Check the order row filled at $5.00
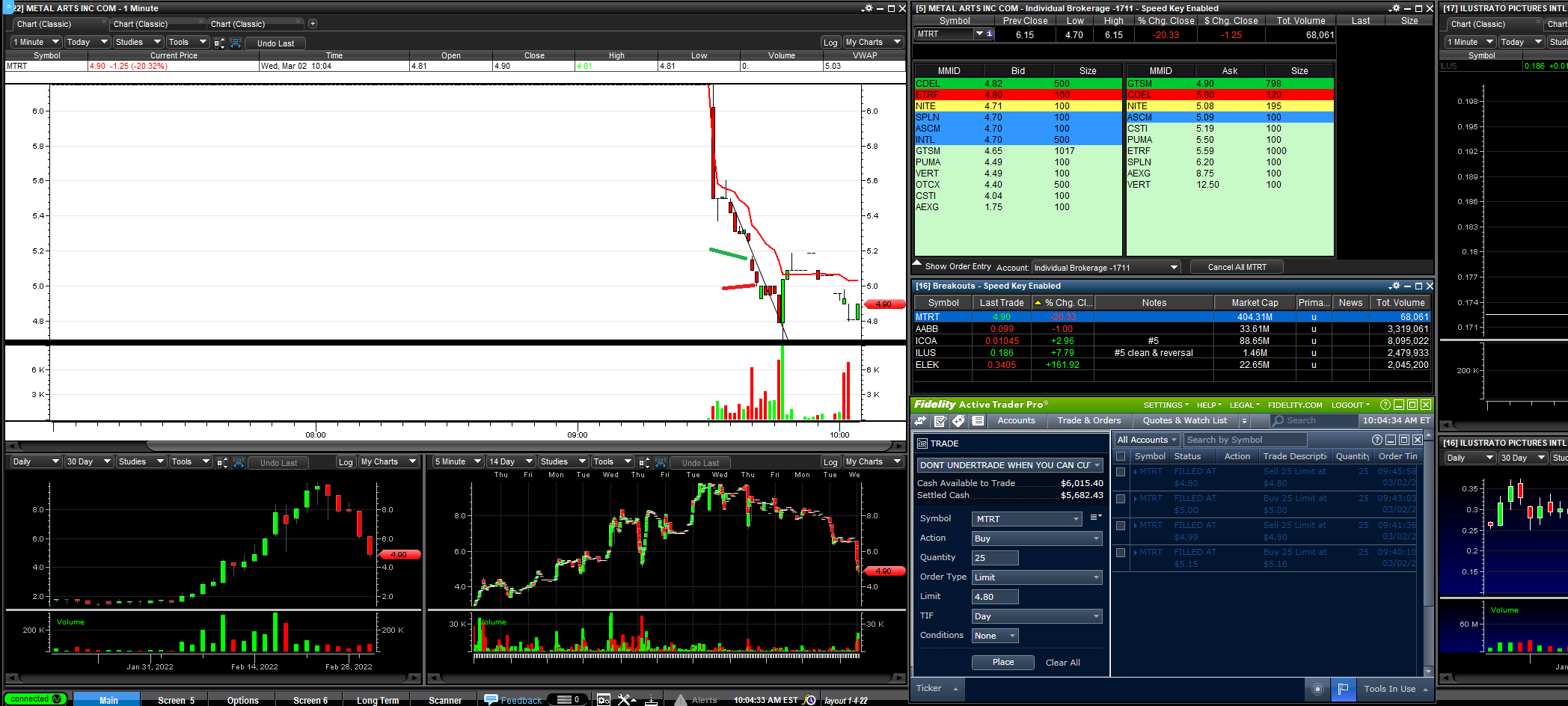The width and height of the screenshot is (1568, 706). point(1121,499)
